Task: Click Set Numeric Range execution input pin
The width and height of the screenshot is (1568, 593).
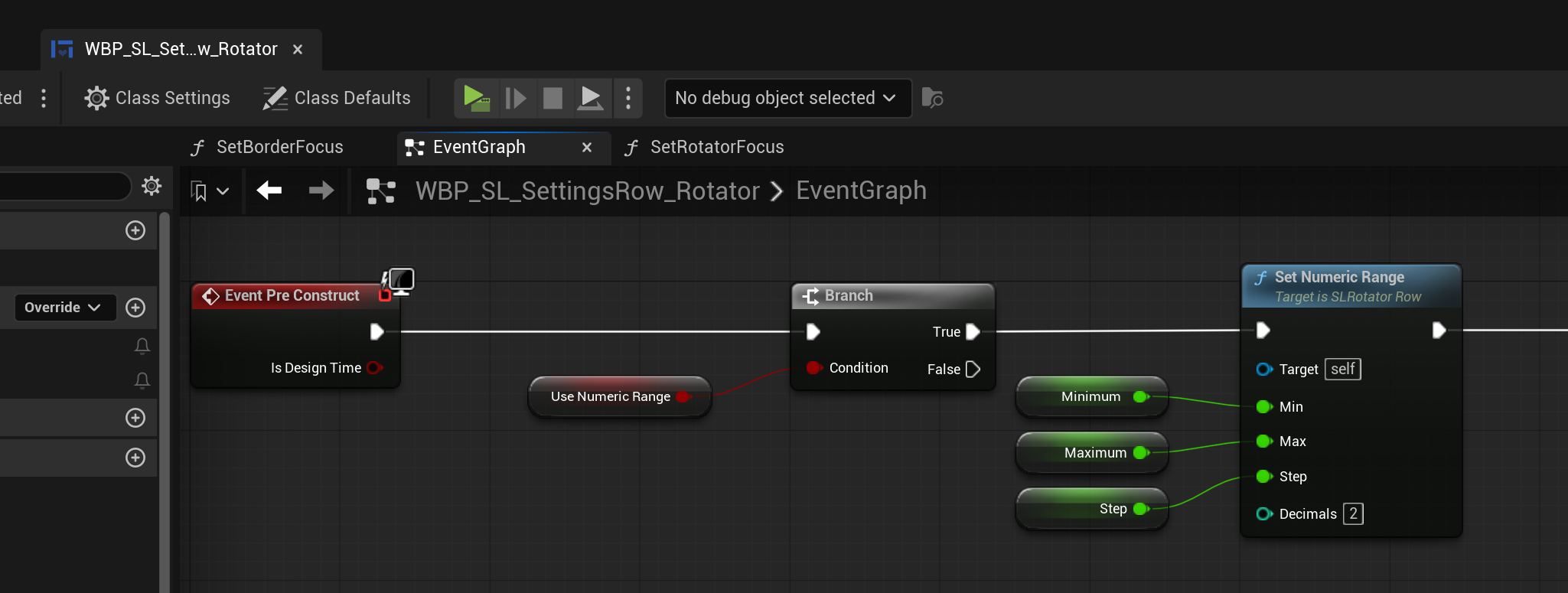Action: (1263, 330)
